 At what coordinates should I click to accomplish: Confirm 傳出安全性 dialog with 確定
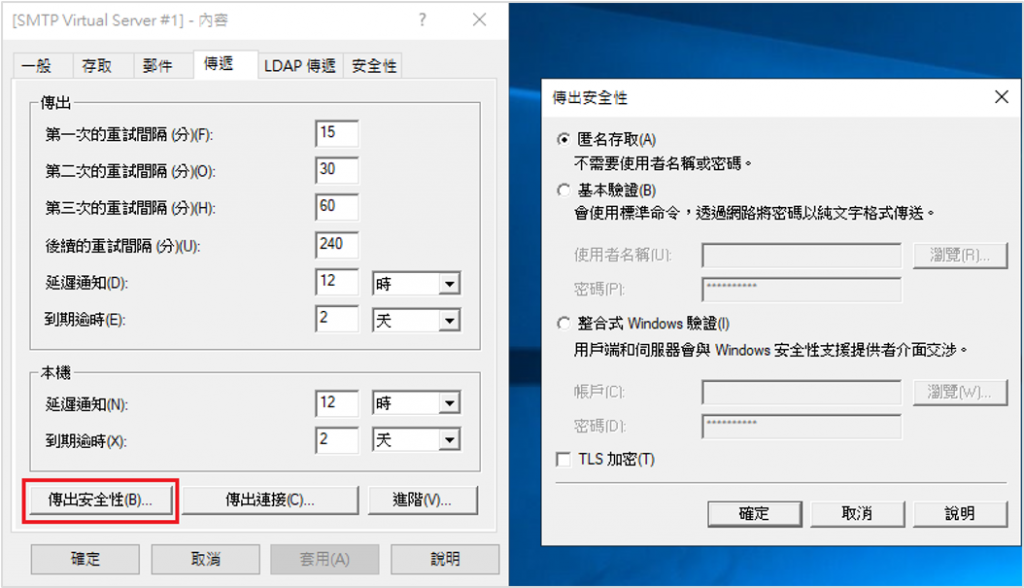(754, 514)
